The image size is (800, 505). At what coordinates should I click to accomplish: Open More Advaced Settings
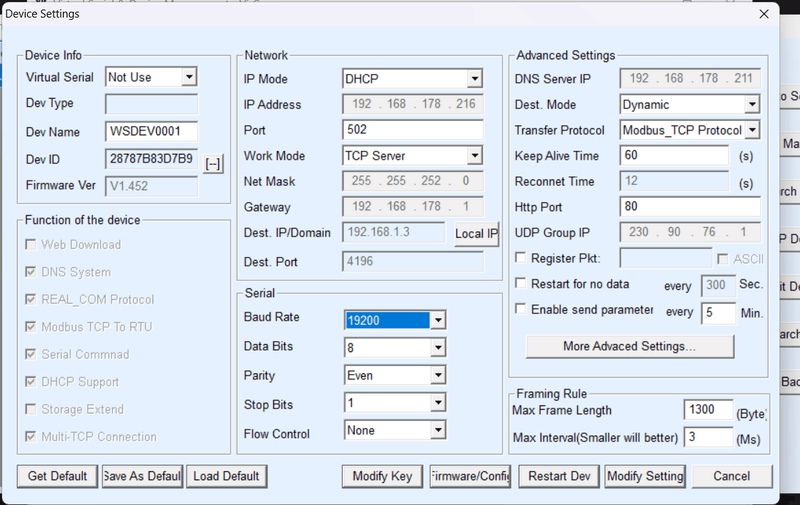(x=630, y=346)
